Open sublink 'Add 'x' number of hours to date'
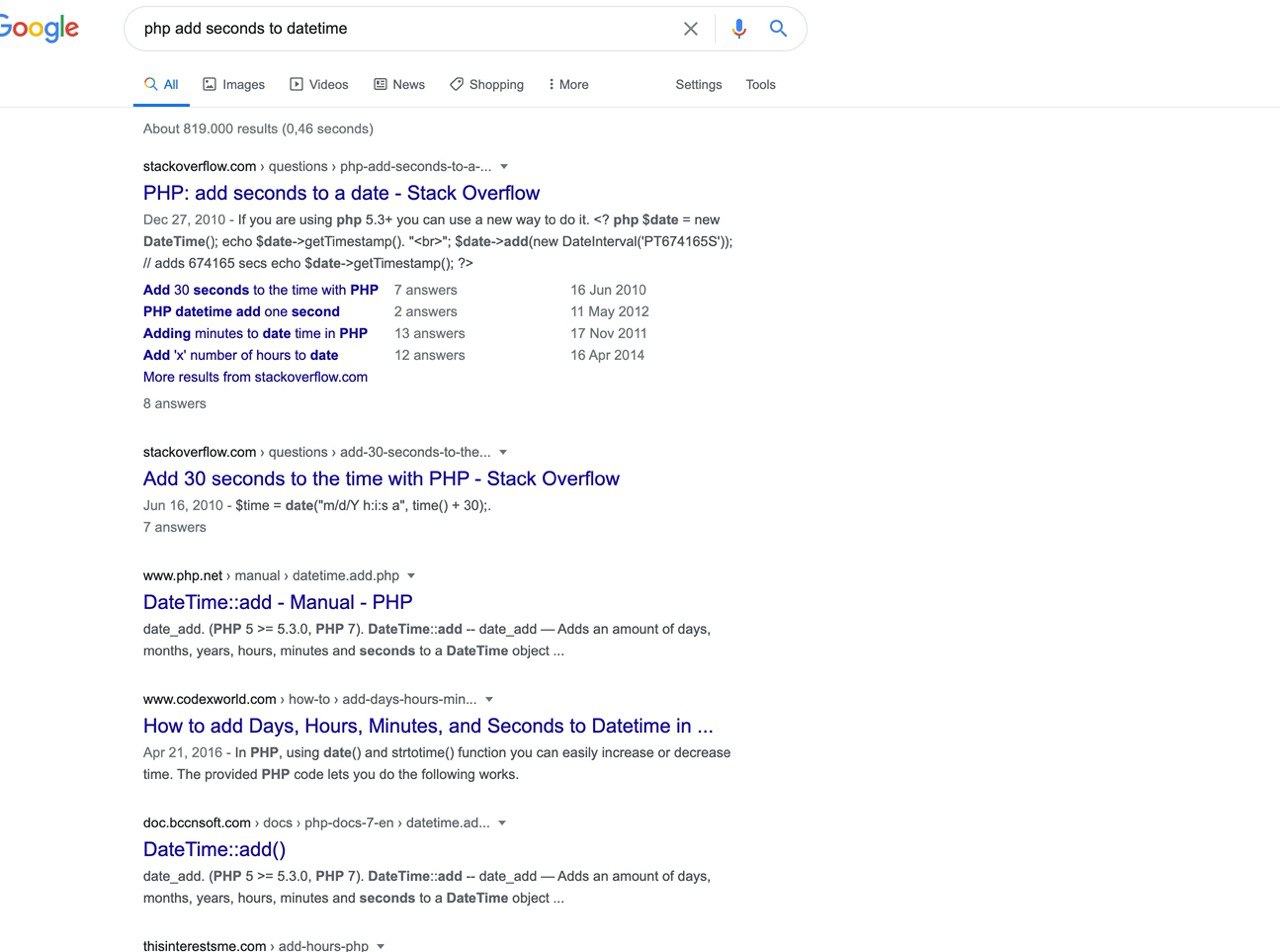The height and width of the screenshot is (952, 1280). pyautogui.click(x=240, y=356)
